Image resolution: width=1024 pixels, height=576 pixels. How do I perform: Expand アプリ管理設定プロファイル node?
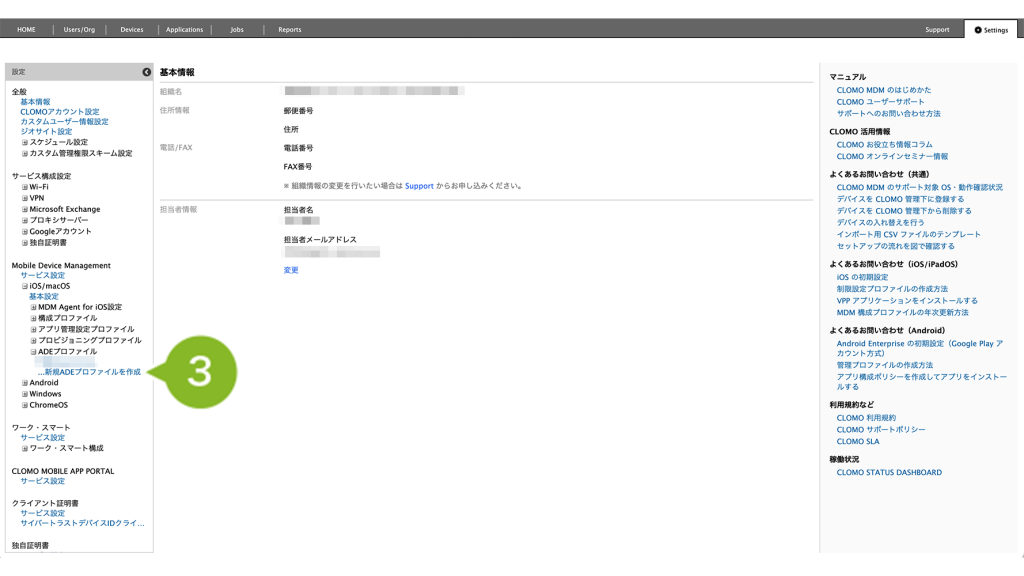pyautogui.click(x=33, y=329)
